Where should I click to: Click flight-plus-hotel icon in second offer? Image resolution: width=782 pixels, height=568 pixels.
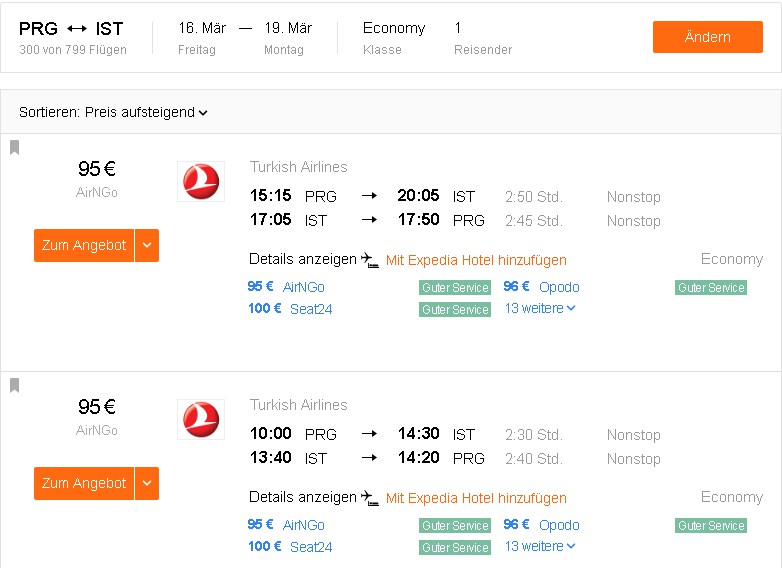pos(370,498)
